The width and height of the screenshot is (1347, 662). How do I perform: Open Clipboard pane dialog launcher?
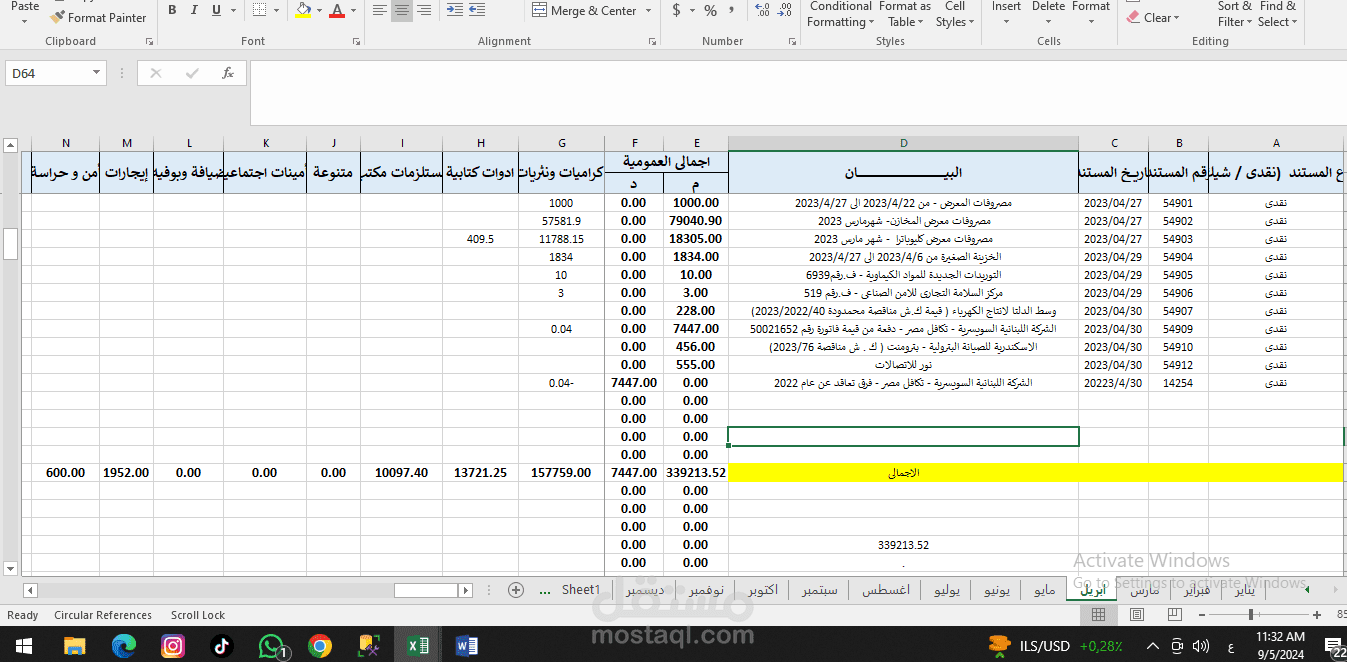pos(149,42)
